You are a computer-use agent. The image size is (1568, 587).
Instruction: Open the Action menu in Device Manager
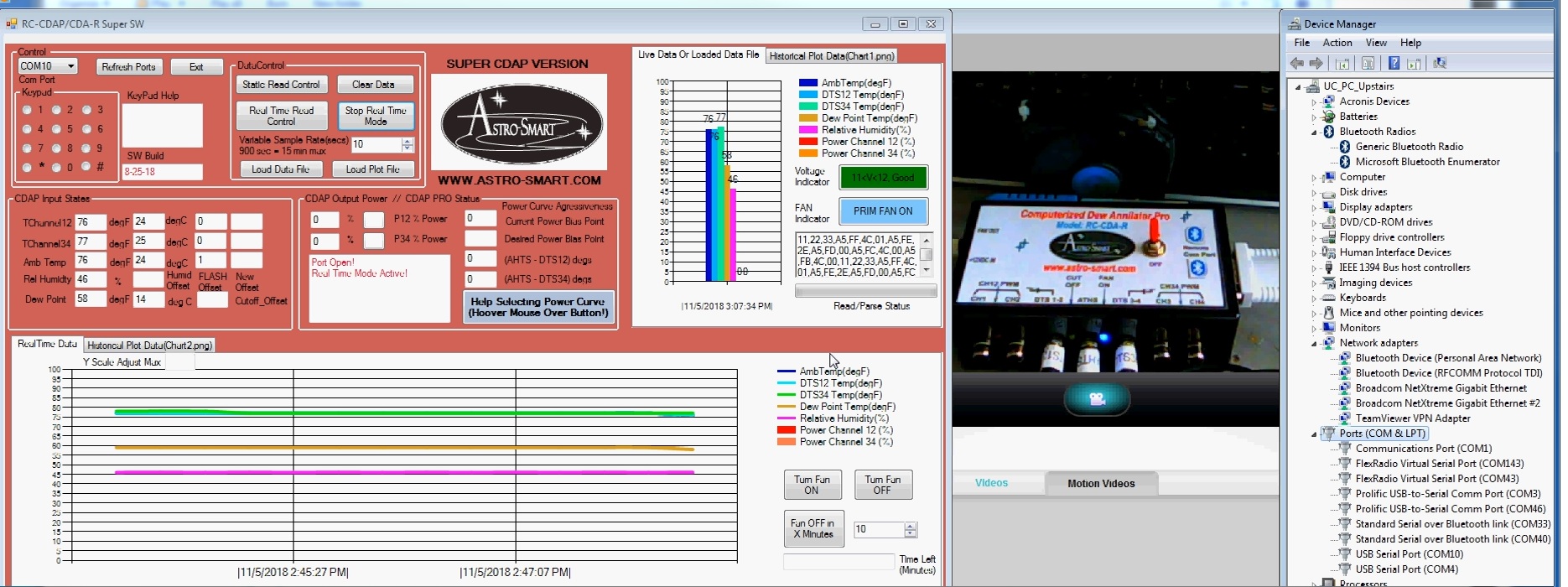click(1337, 43)
